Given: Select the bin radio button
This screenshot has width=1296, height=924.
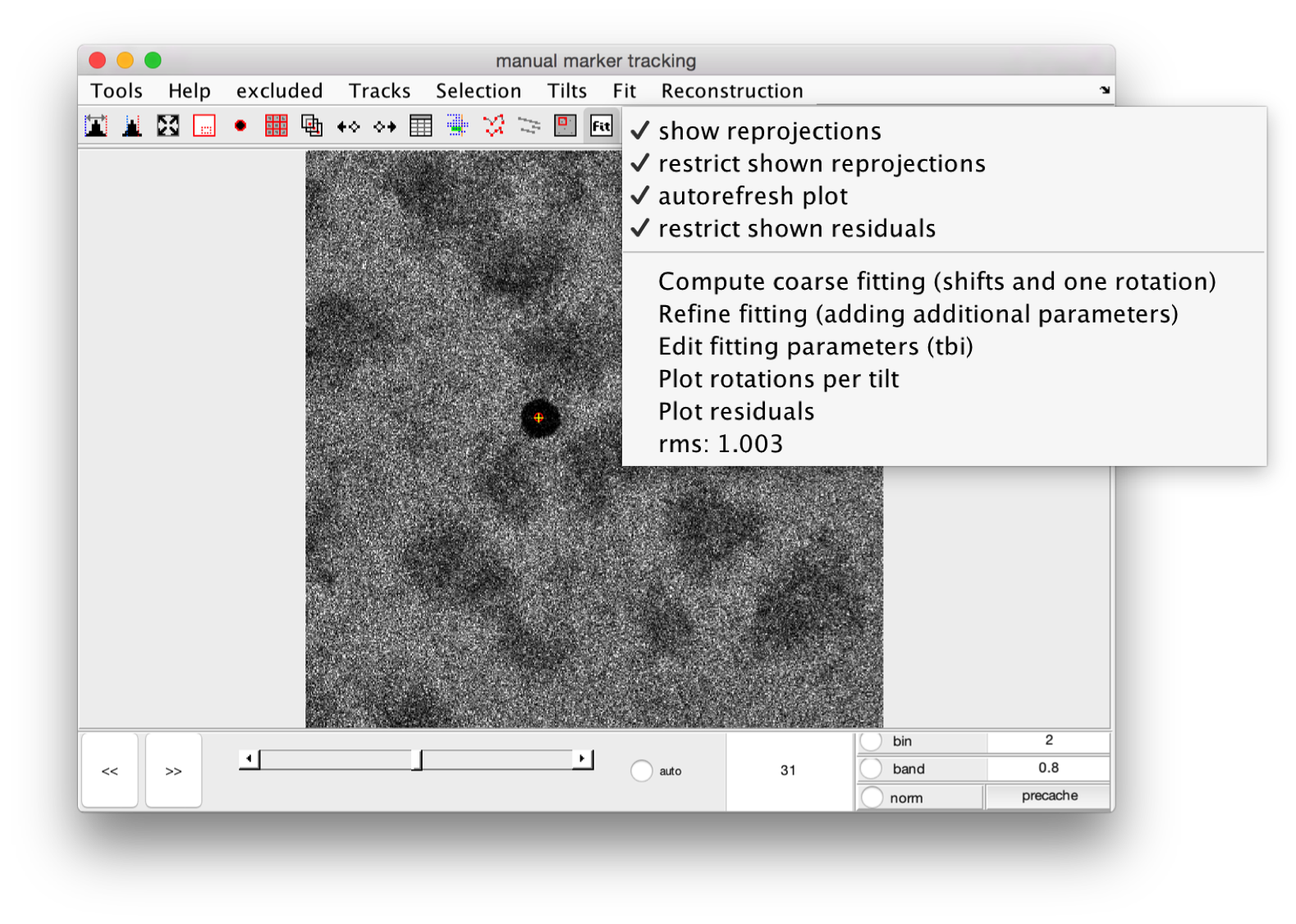Looking at the screenshot, I should pyautogui.click(x=872, y=741).
